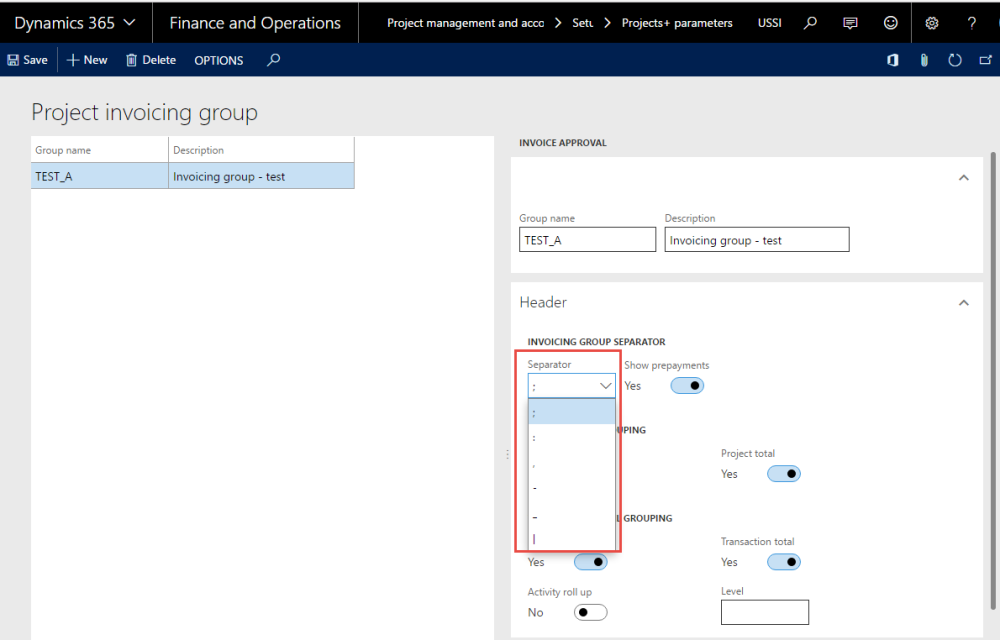Refresh the page with the refresh icon
This screenshot has width=1000, height=640.
956,60
